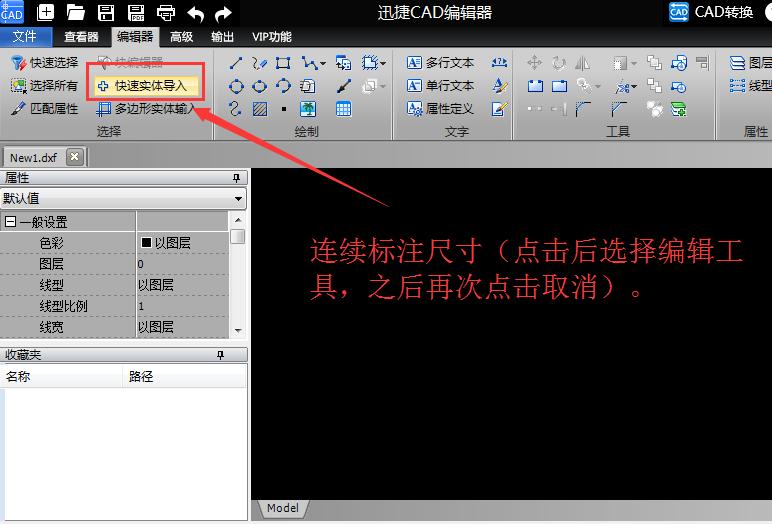Select the Ellipse drawing tool

click(259, 87)
